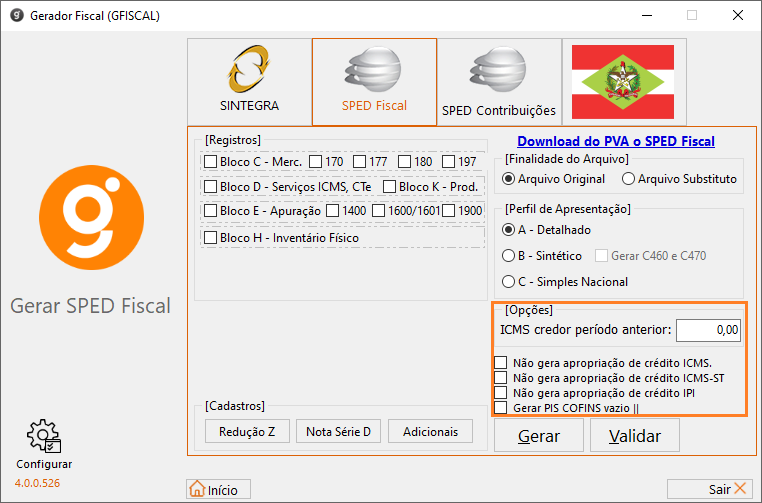This screenshot has height=503, width=762.
Task: Check the 1900 register box
Action: pyautogui.click(x=449, y=210)
